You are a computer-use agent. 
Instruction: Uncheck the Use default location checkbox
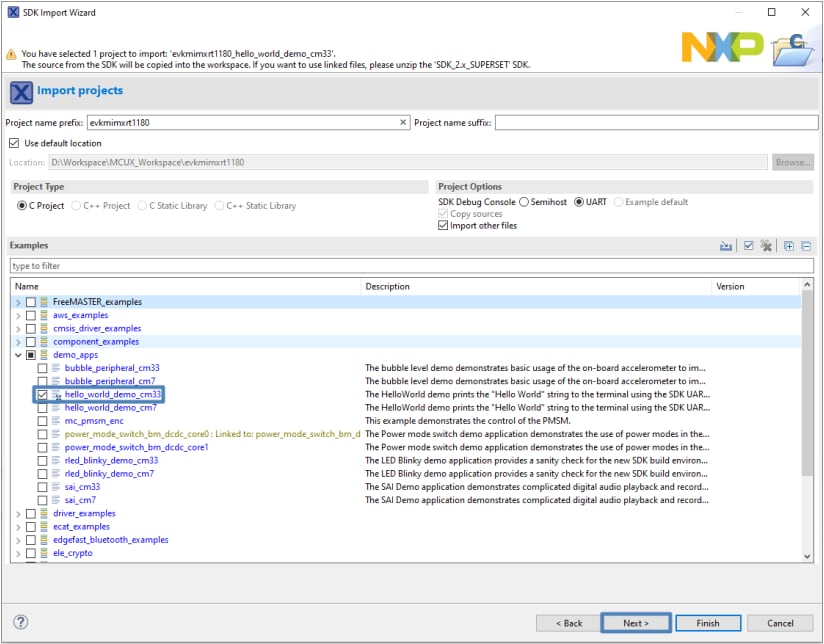click(x=14, y=143)
